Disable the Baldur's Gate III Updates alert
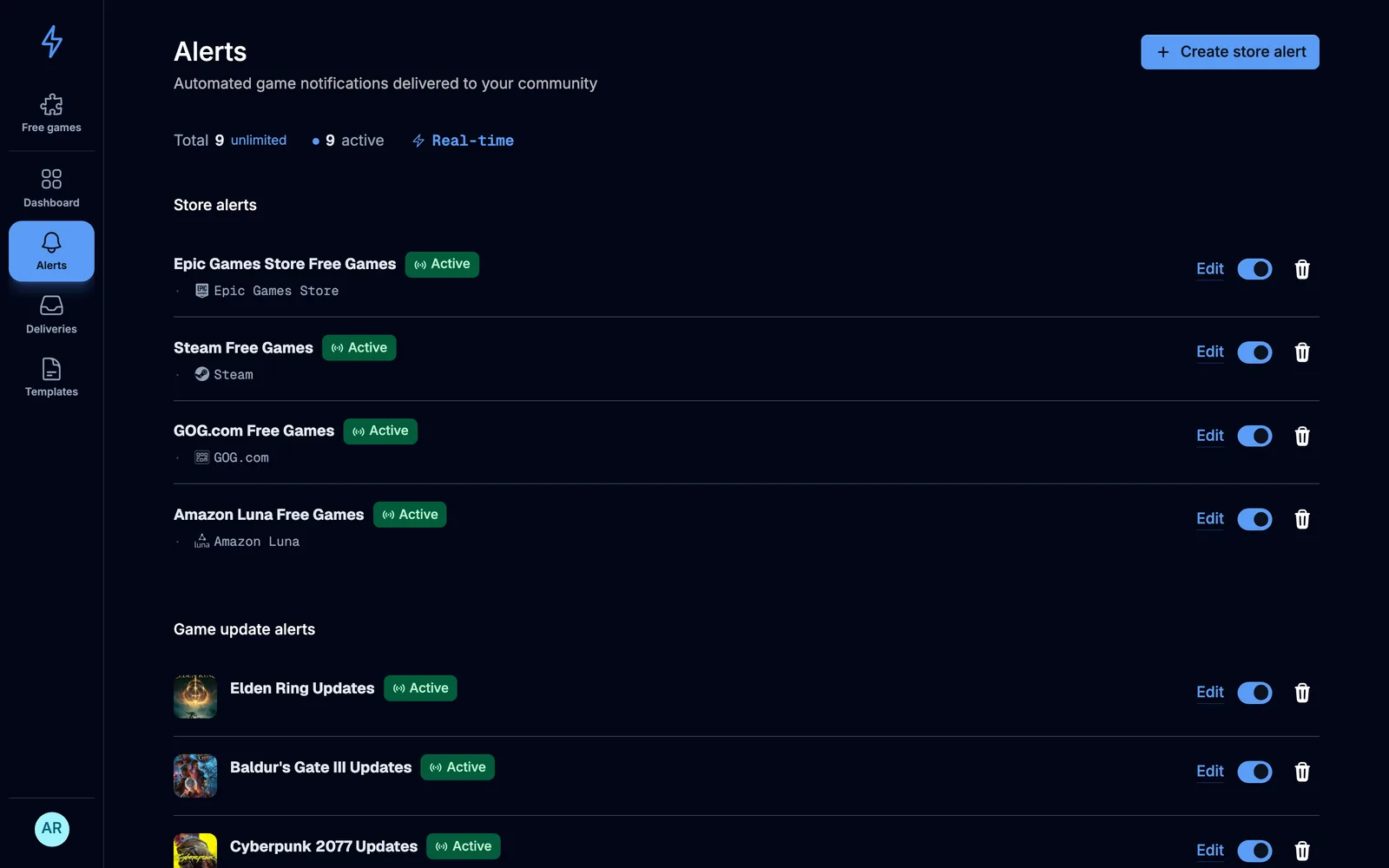The width and height of the screenshot is (1389, 868). [x=1254, y=772]
